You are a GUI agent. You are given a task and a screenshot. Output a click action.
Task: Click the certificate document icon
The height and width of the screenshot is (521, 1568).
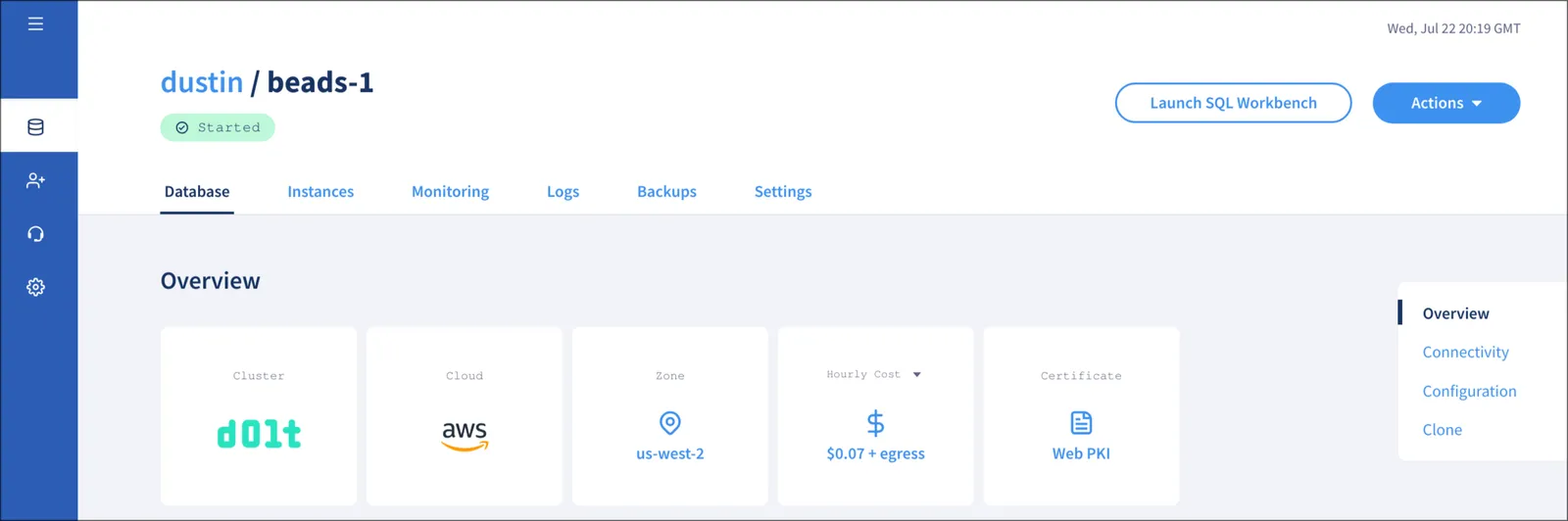1081,423
